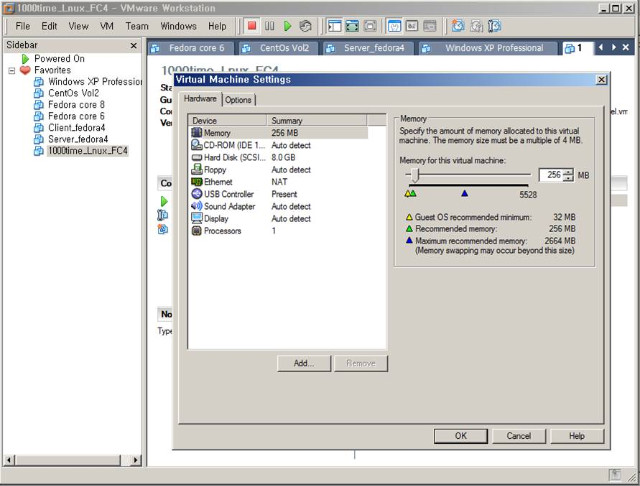Click the Revert to Snapshot toolbar icon
Image resolution: width=640 pixels, height=486 pixels.
pyautogui.click(x=476, y=26)
